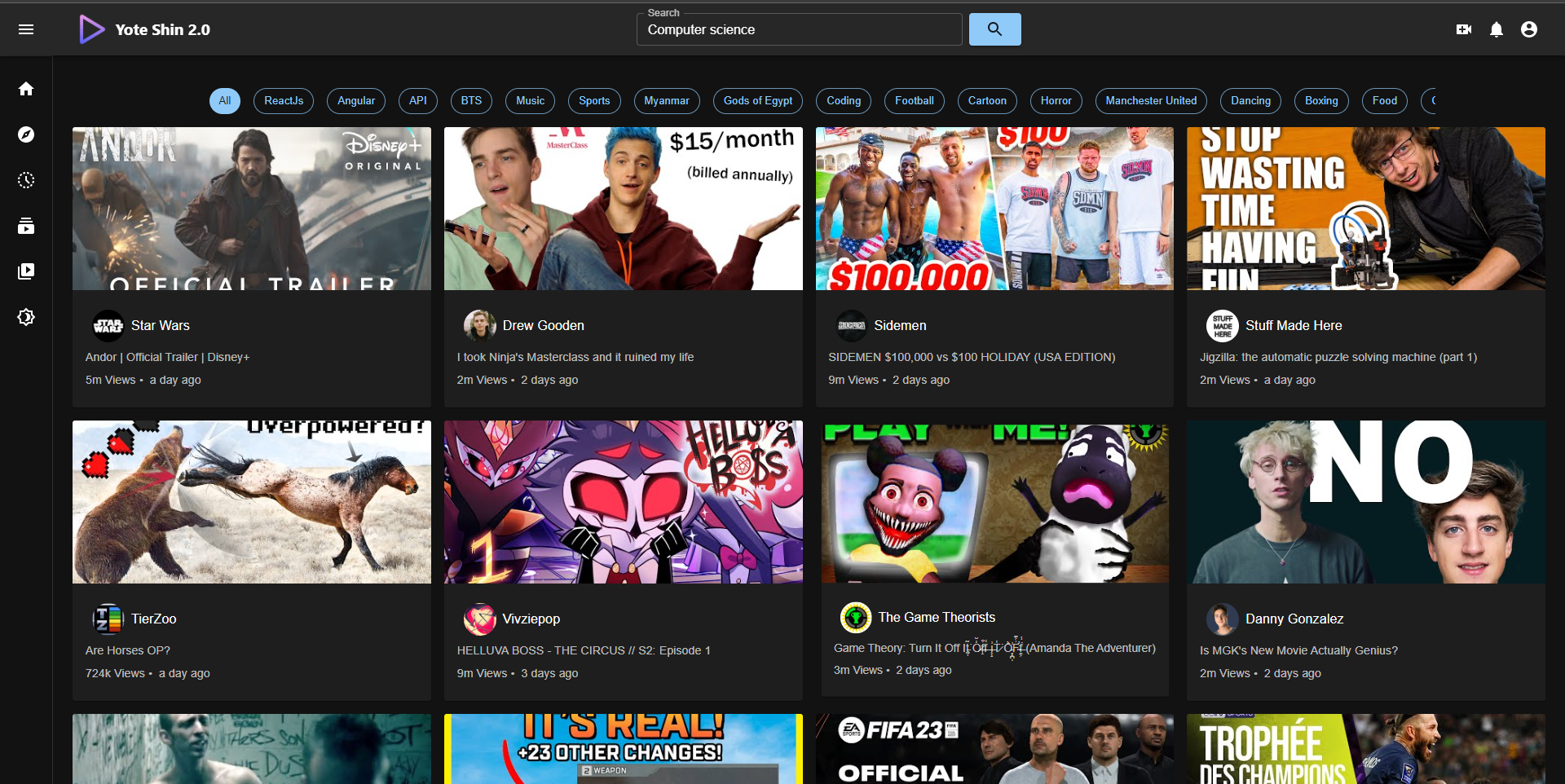The image size is (1565, 784).
Task: Open the notifications bell
Action: 1497,29
